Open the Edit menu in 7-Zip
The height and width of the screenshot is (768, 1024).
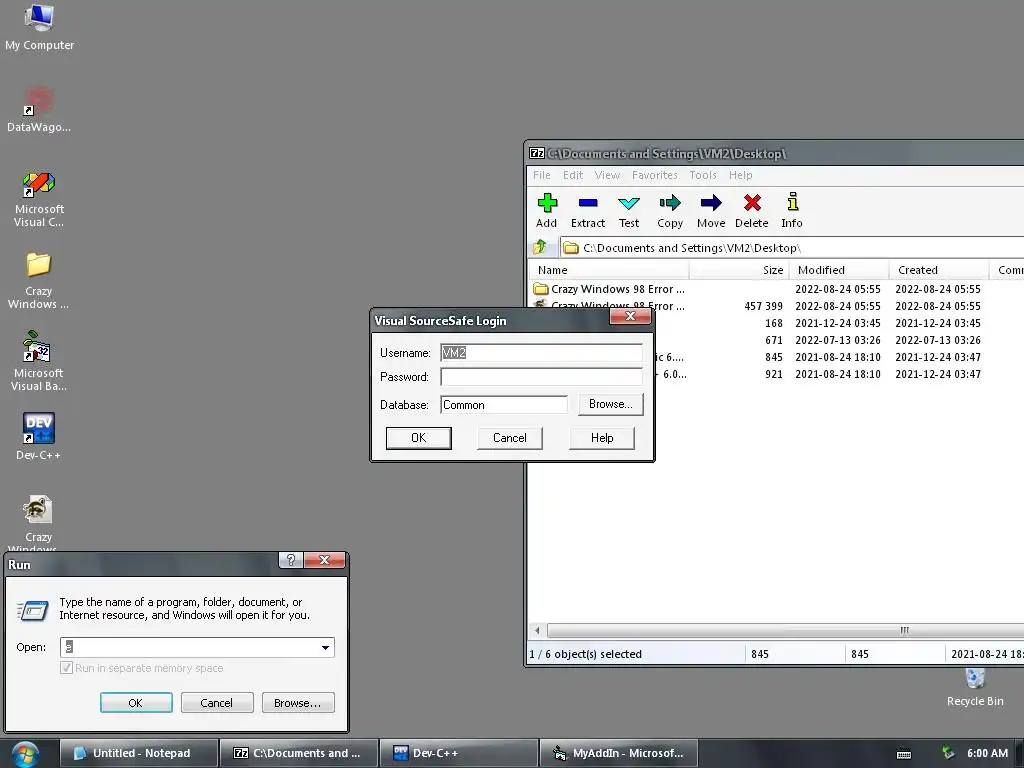click(x=573, y=175)
